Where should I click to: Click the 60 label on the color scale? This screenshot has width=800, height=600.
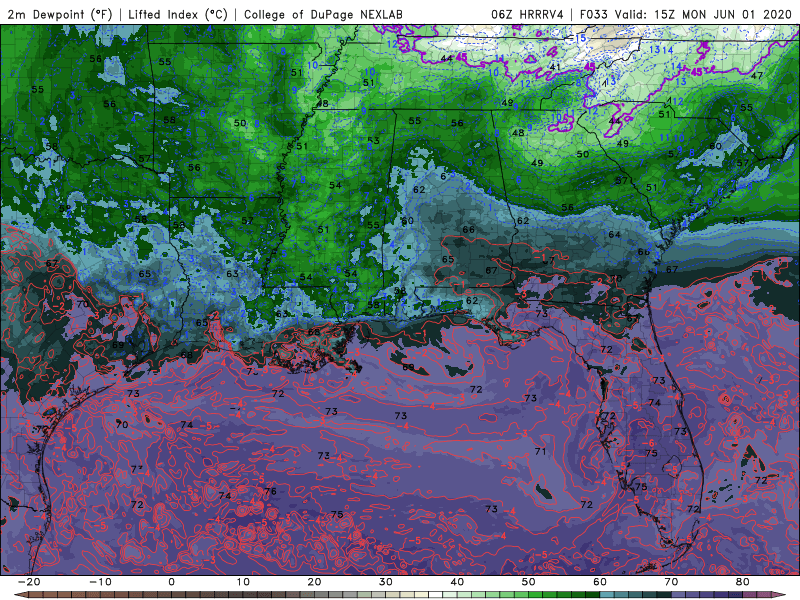600,582
